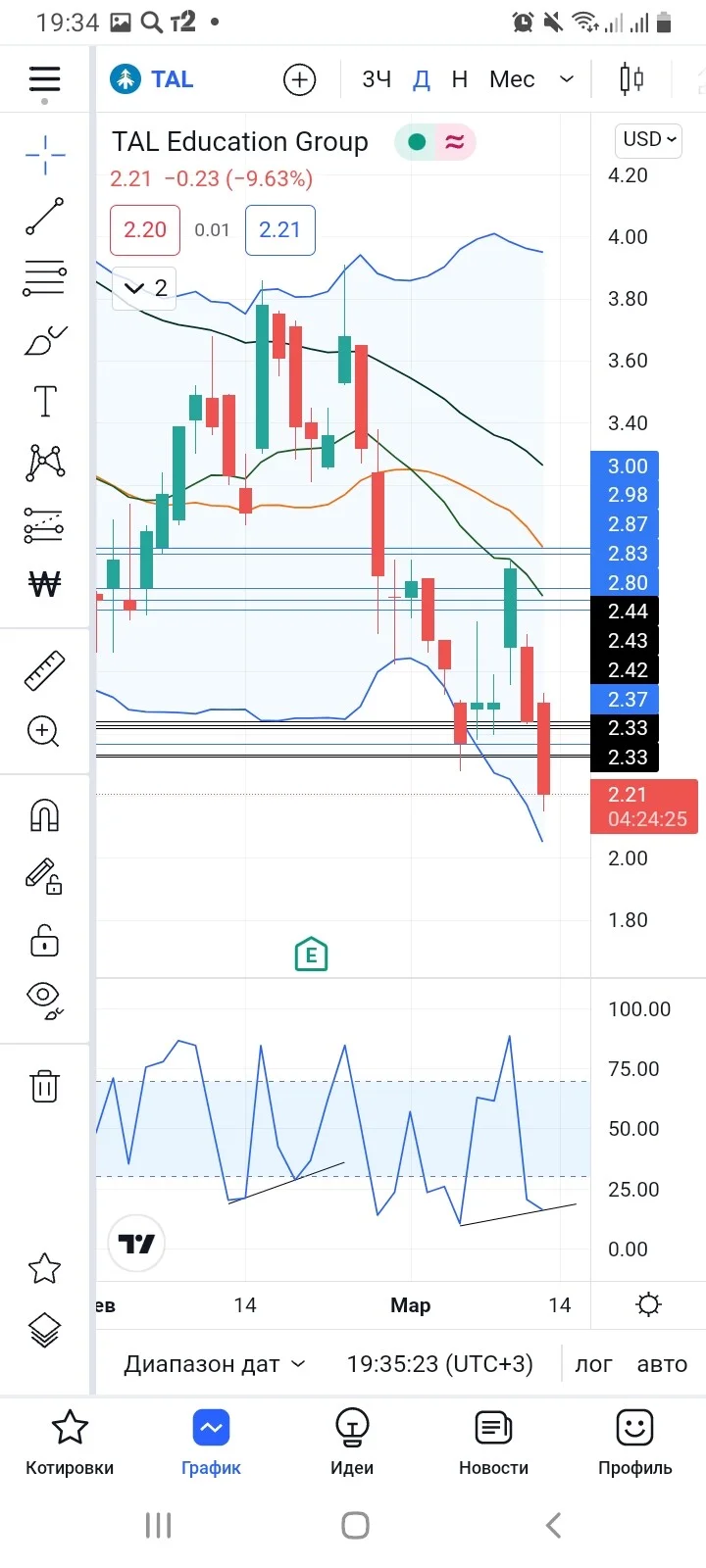Tap Android home button
This screenshot has height=1568, width=706.
pos(355,1525)
